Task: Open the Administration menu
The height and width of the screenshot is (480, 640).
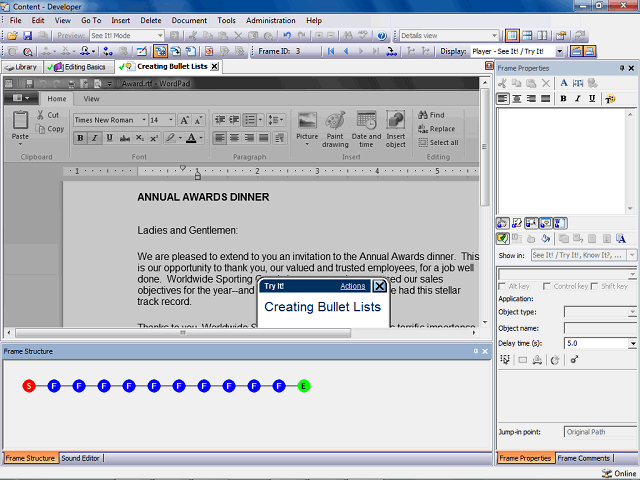Action: pos(271,20)
